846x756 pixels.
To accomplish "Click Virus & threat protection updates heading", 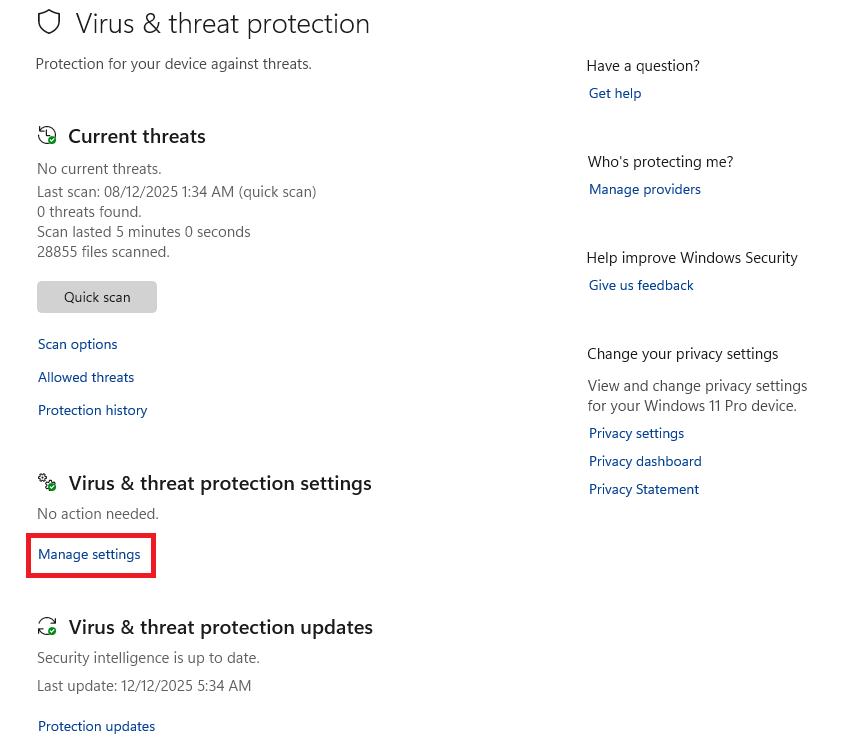I will (220, 627).
